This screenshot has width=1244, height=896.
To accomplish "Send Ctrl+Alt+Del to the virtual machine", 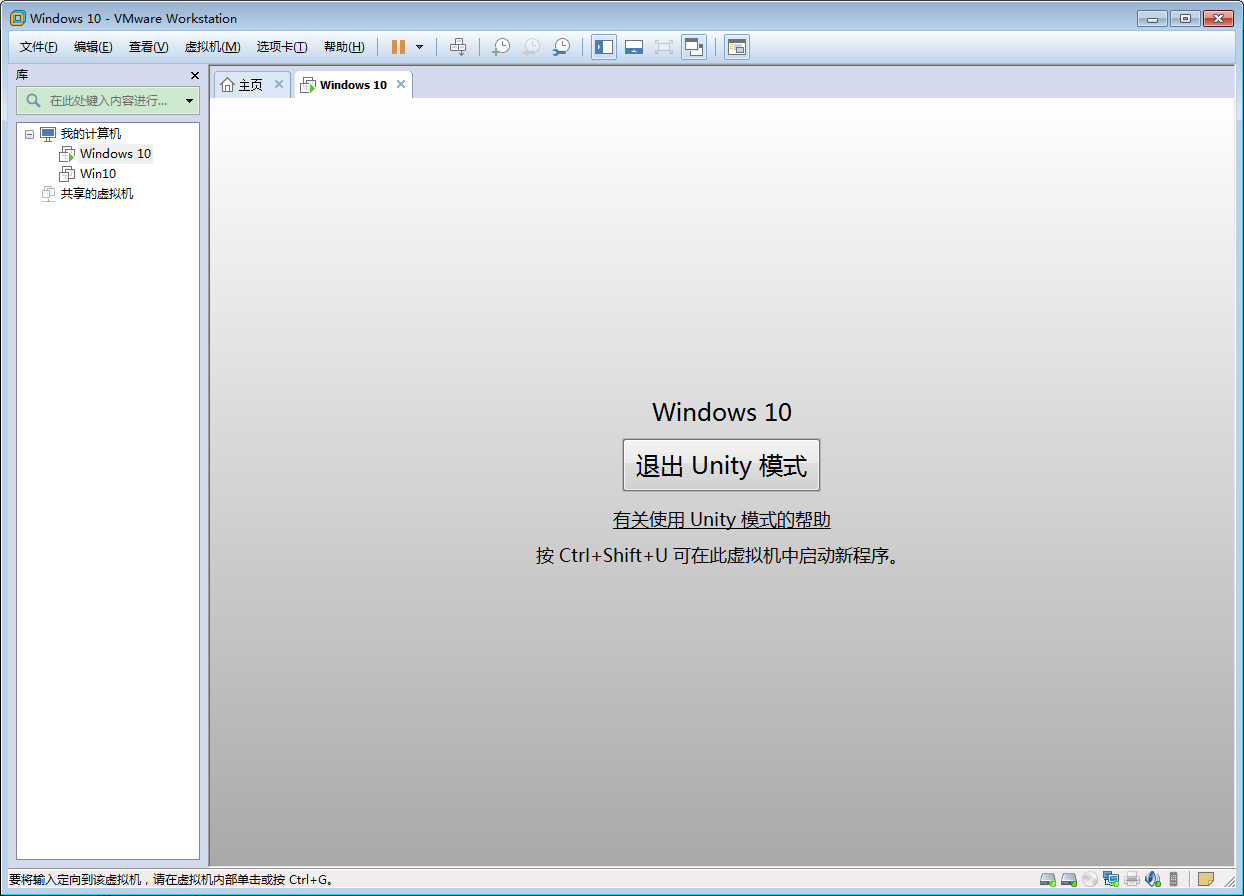I will pyautogui.click(x=457, y=46).
